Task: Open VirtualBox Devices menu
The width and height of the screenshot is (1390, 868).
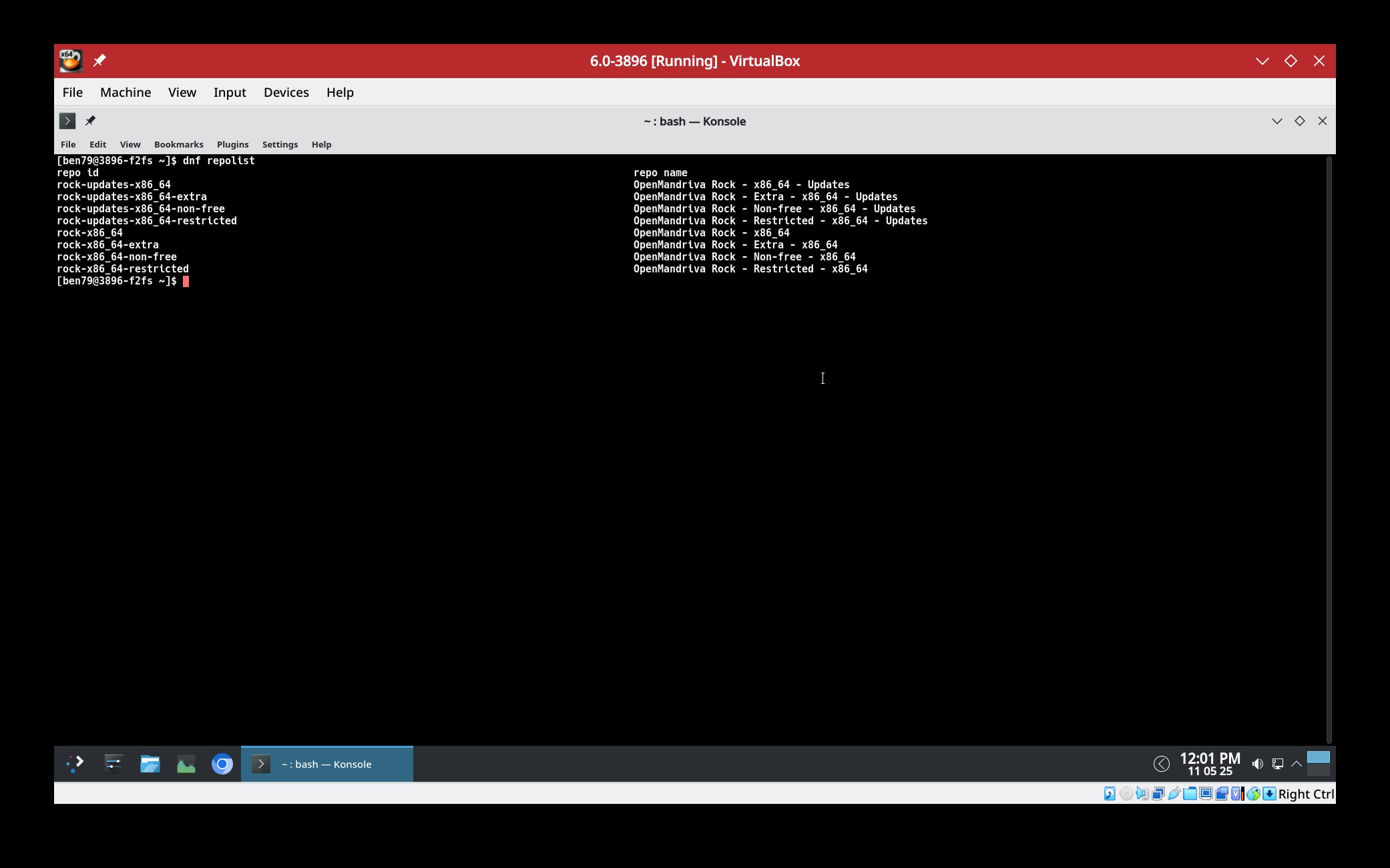Action: coord(286,92)
